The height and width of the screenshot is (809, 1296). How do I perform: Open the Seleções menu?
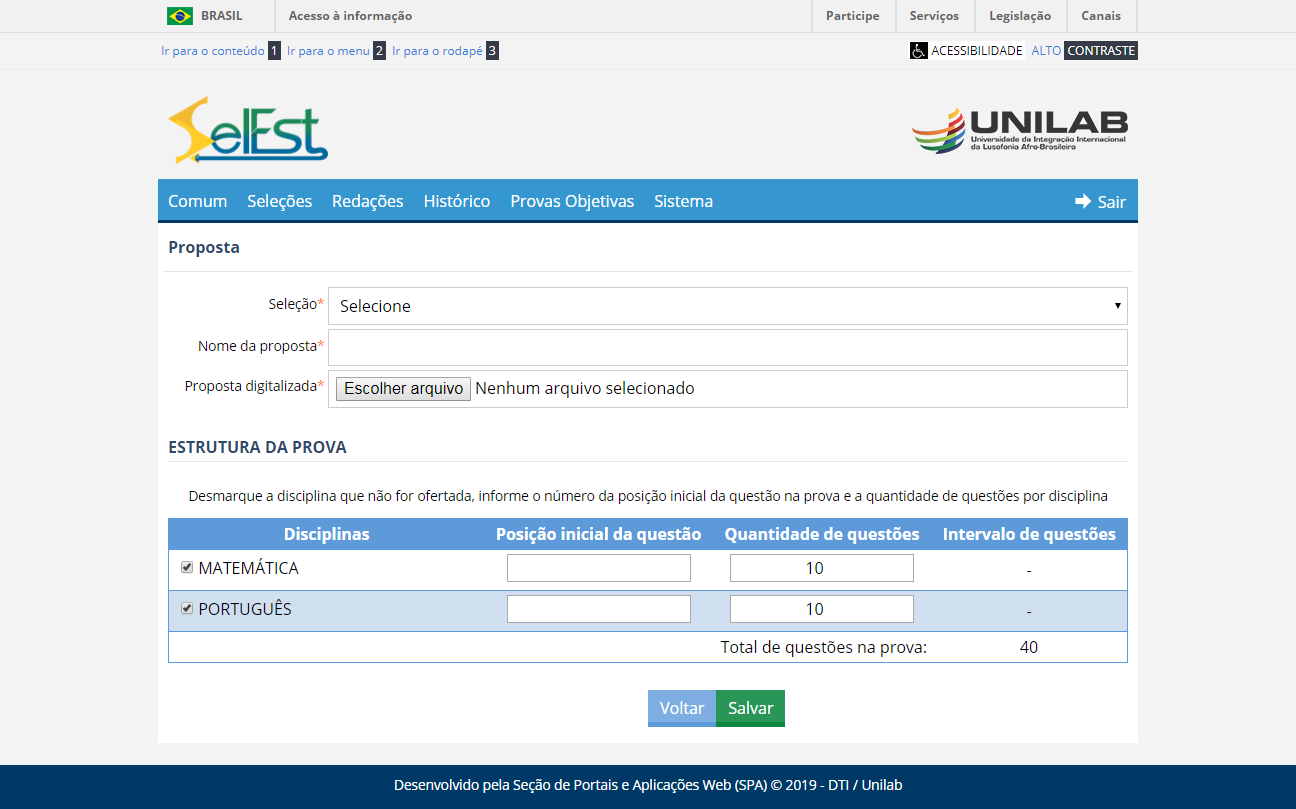[280, 201]
